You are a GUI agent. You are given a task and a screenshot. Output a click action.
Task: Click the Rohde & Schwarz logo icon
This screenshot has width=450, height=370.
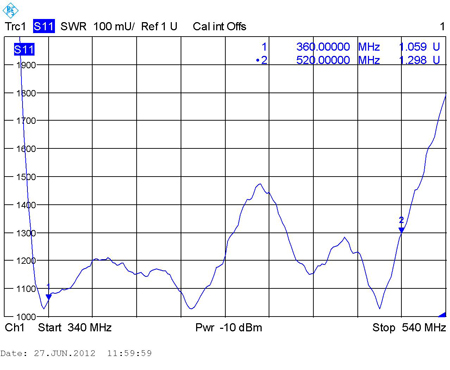pos(10,11)
